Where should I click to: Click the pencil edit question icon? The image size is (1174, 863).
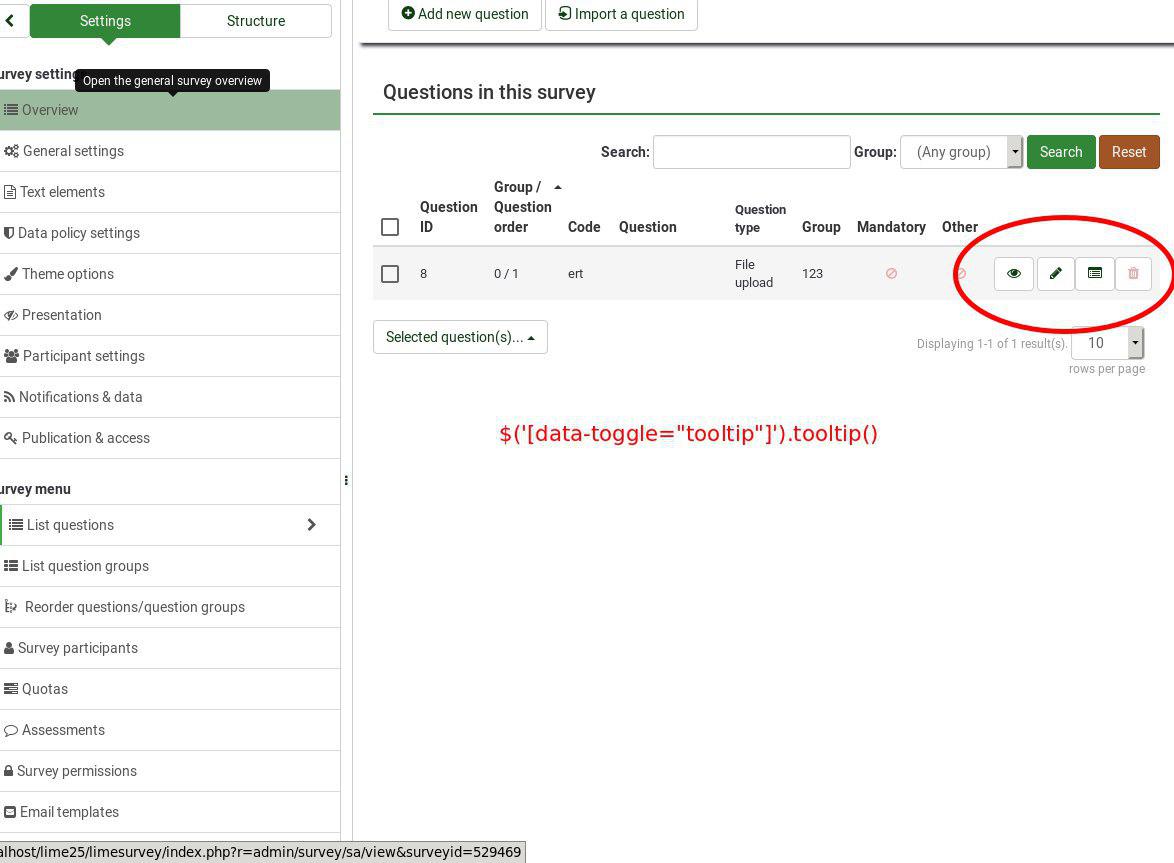1055,273
